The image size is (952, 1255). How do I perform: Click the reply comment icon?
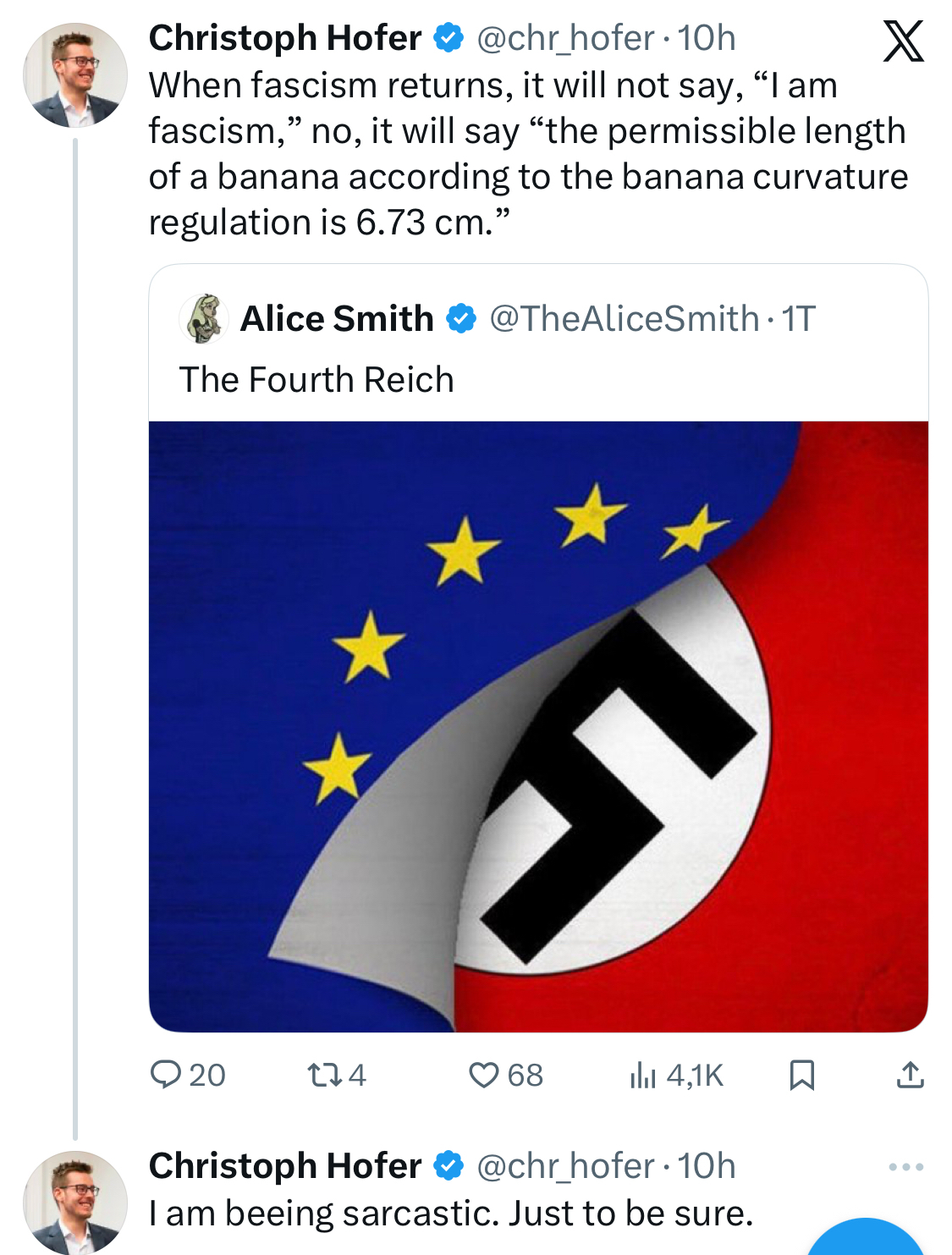166,1075
